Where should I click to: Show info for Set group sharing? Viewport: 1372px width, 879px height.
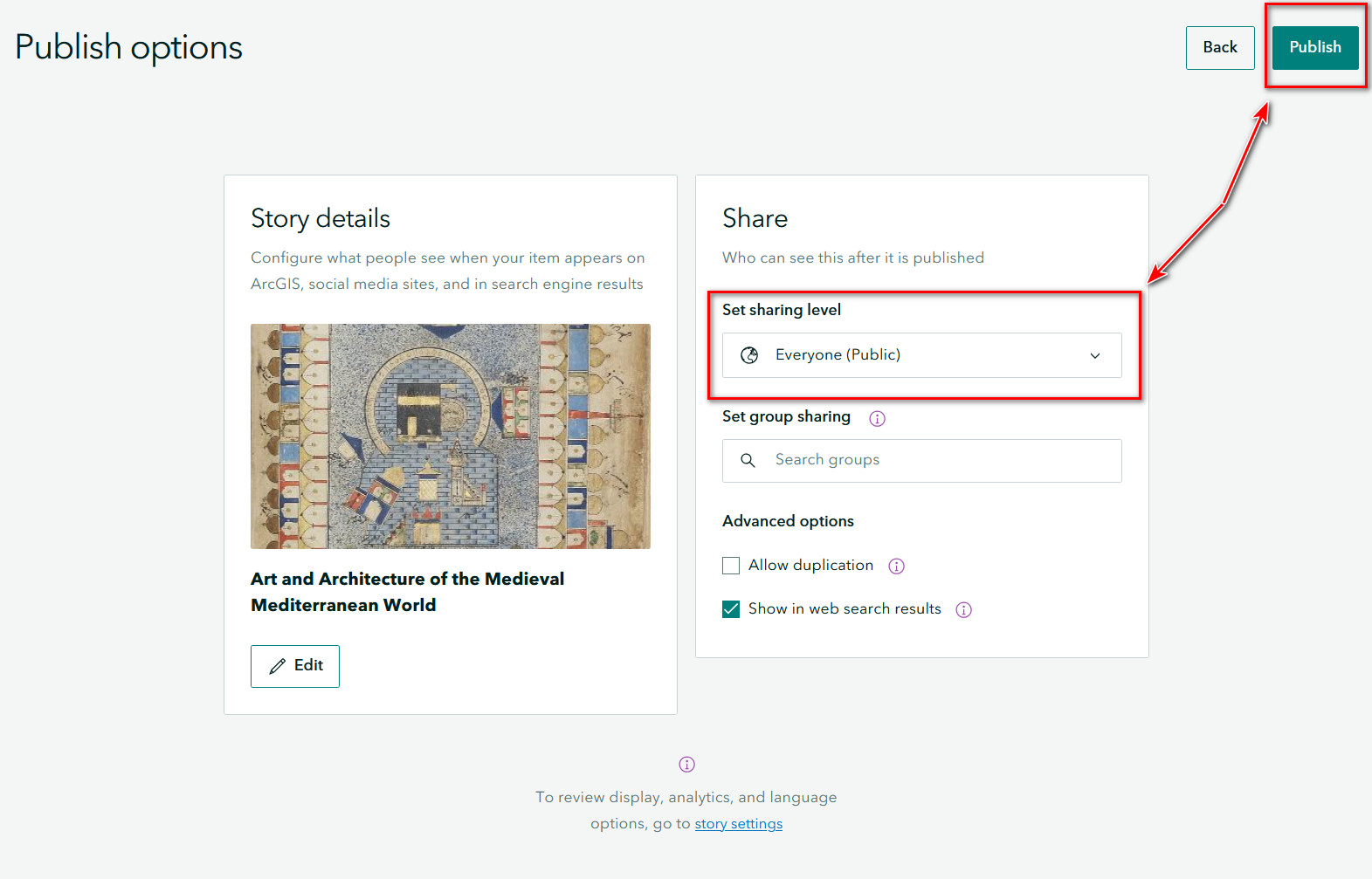[878, 418]
